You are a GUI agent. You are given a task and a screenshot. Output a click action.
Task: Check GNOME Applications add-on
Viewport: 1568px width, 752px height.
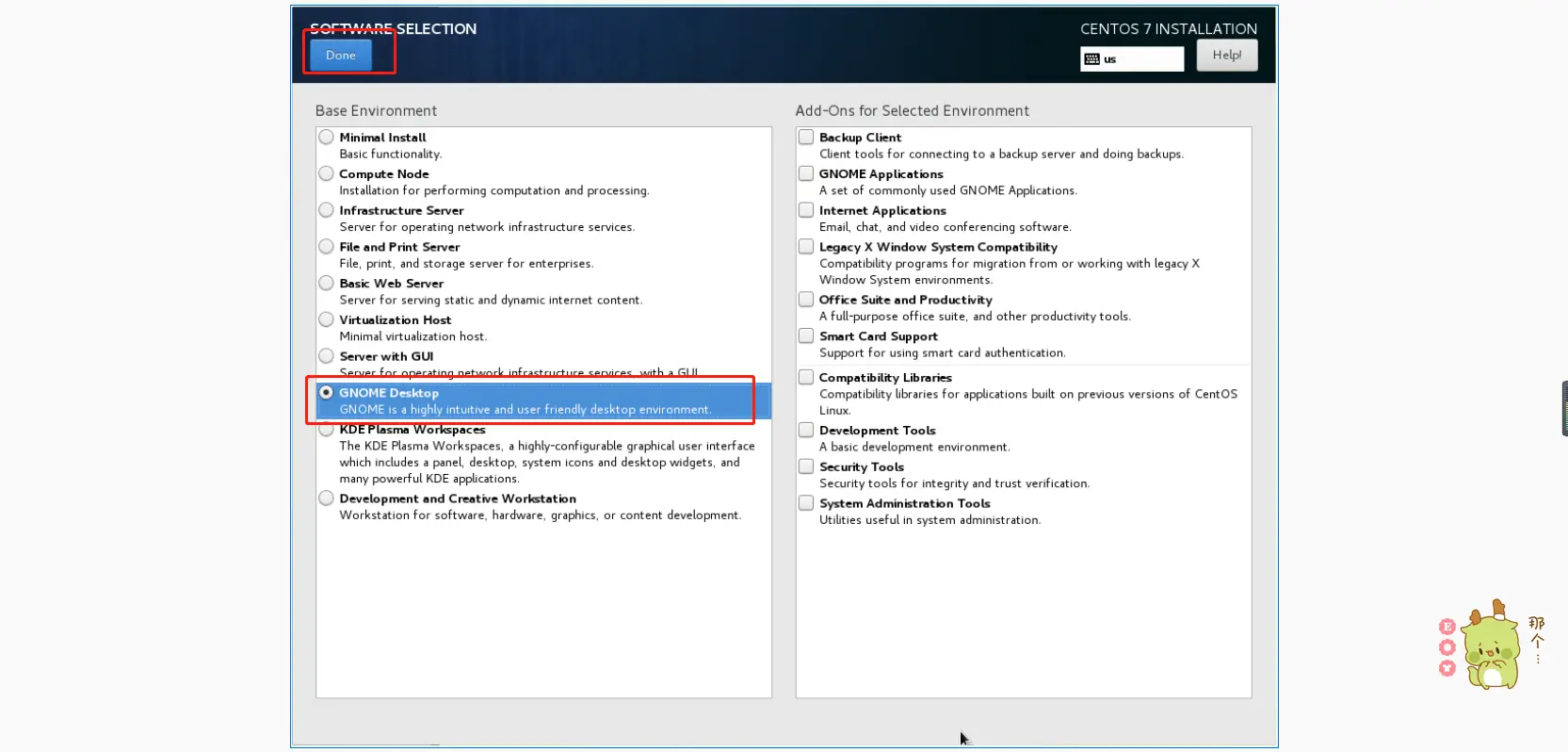[806, 173]
